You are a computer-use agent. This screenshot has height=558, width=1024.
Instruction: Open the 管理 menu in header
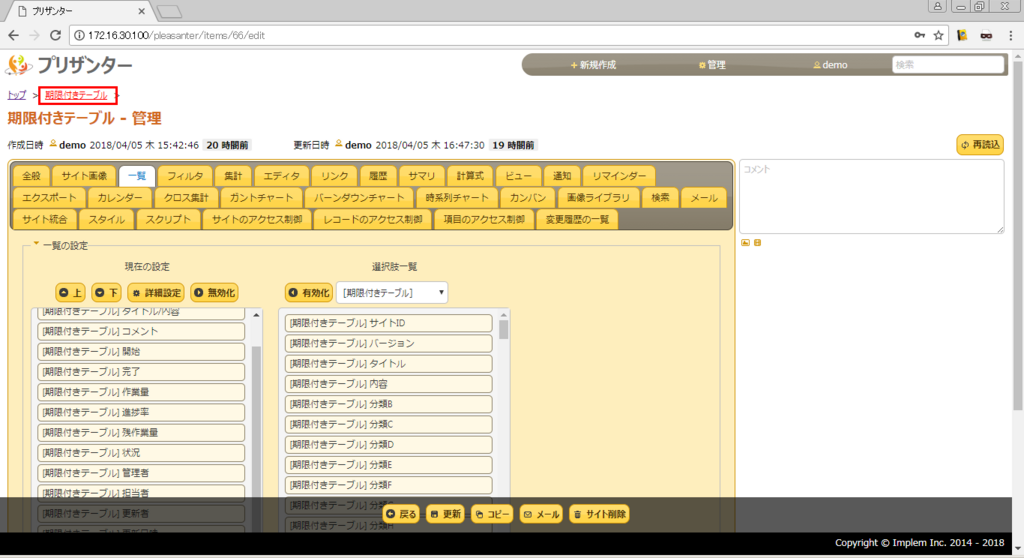(x=712, y=65)
